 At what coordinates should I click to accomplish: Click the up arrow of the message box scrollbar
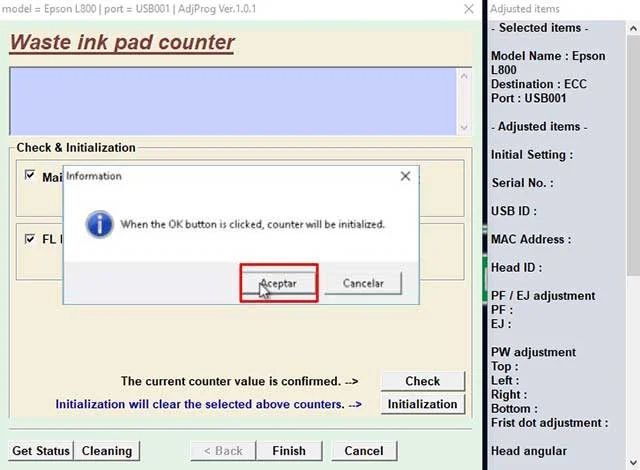tap(463, 77)
